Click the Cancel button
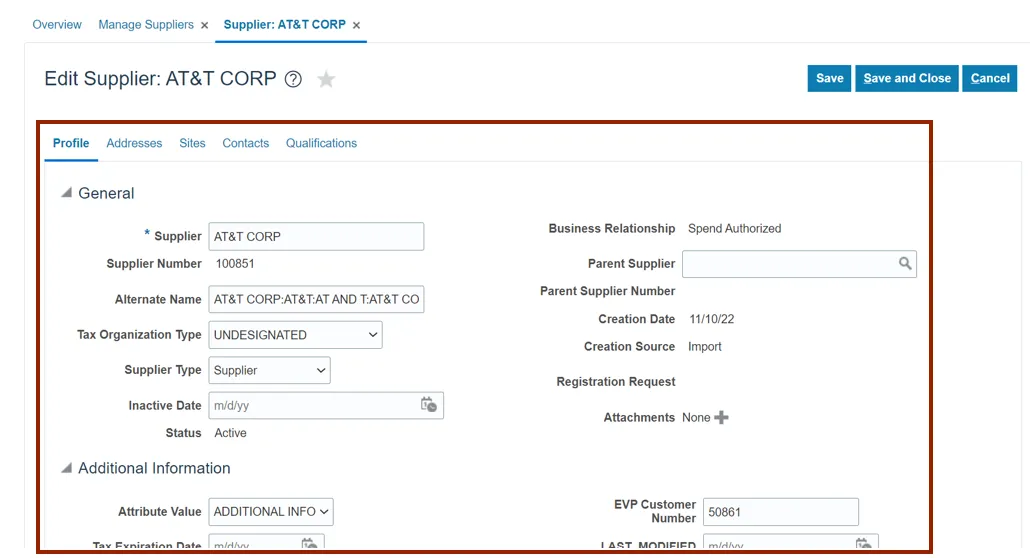This screenshot has width=1030, height=558. (x=989, y=78)
